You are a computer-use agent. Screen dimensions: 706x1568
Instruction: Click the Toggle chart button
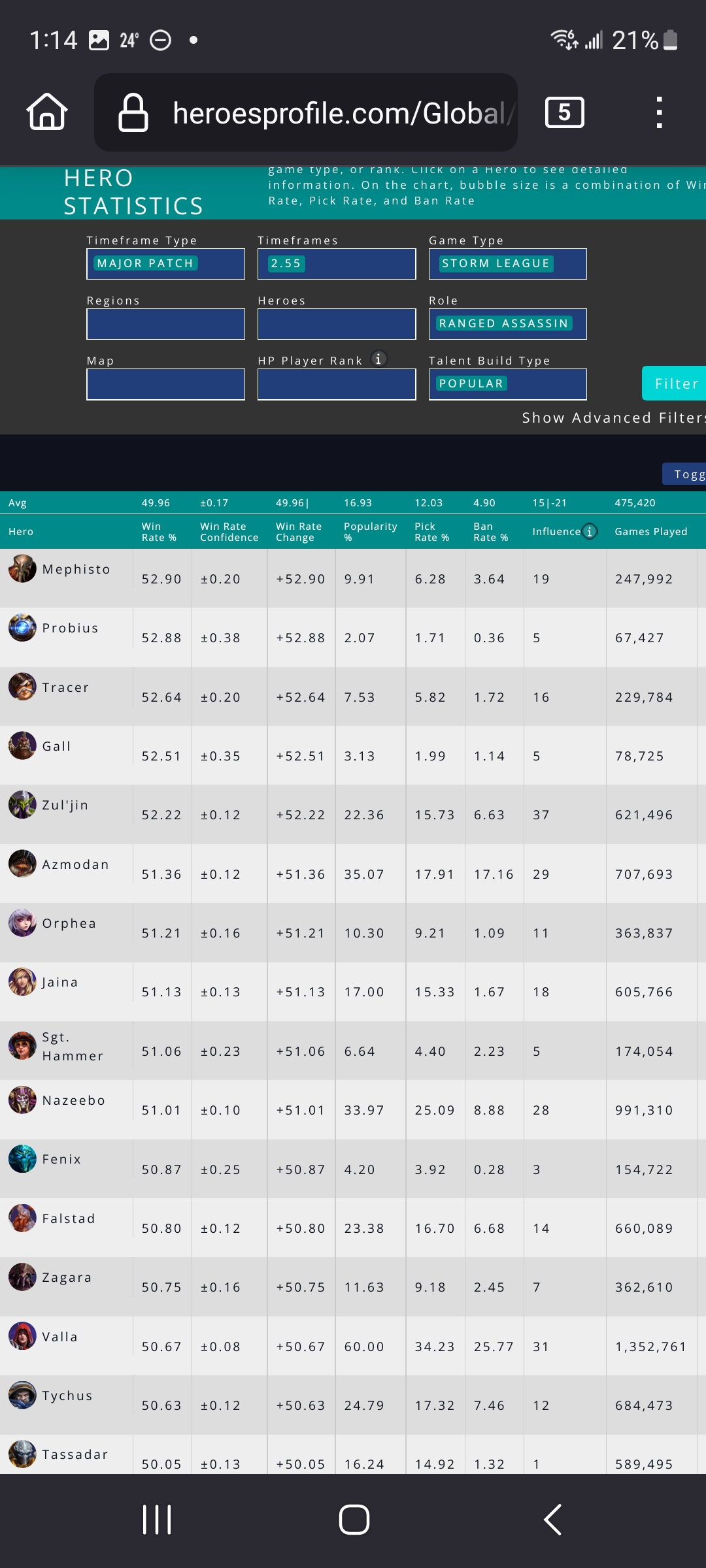pyautogui.click(x=684, y=474)
